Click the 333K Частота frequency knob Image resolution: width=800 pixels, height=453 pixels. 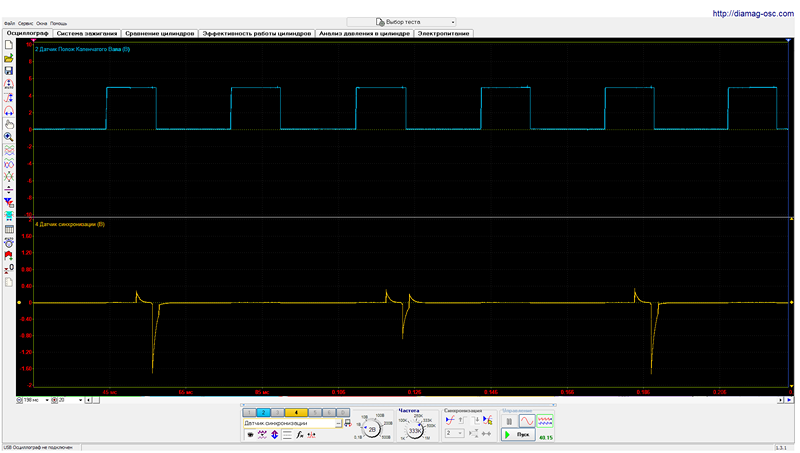416,431
